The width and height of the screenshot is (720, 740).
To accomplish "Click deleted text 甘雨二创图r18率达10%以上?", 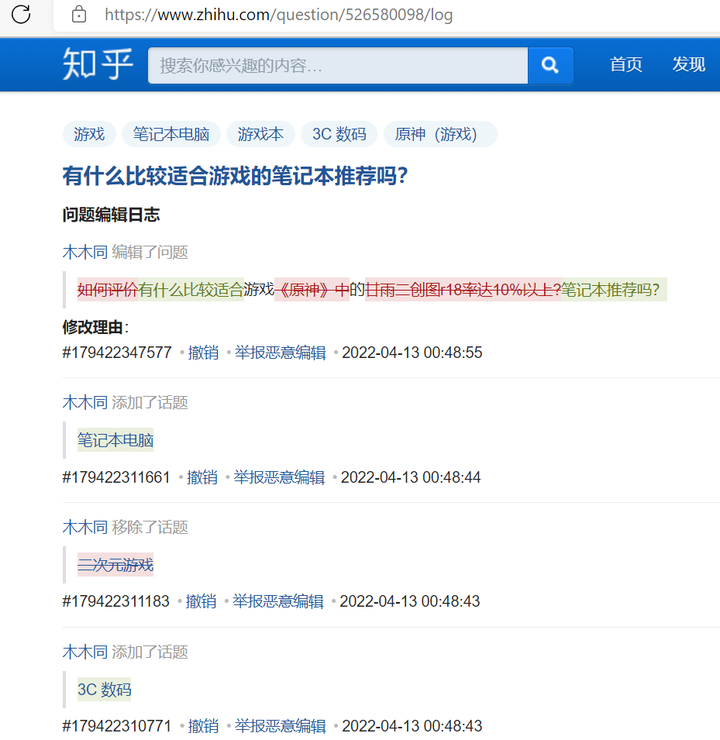I will [463, 289].
